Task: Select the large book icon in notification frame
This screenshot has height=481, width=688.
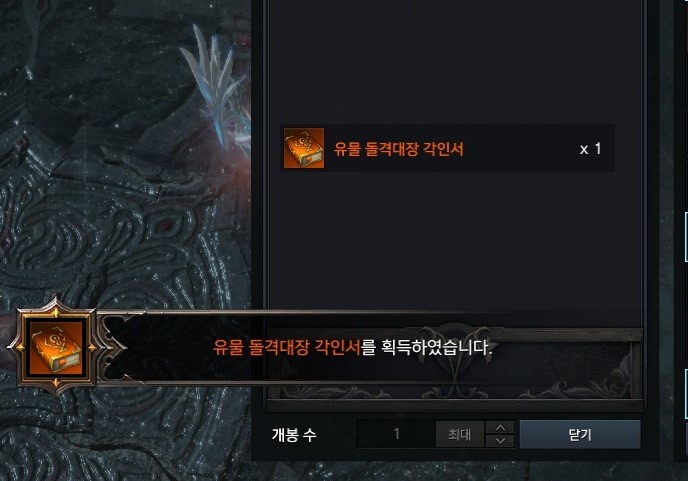Action: click(56, 348)
